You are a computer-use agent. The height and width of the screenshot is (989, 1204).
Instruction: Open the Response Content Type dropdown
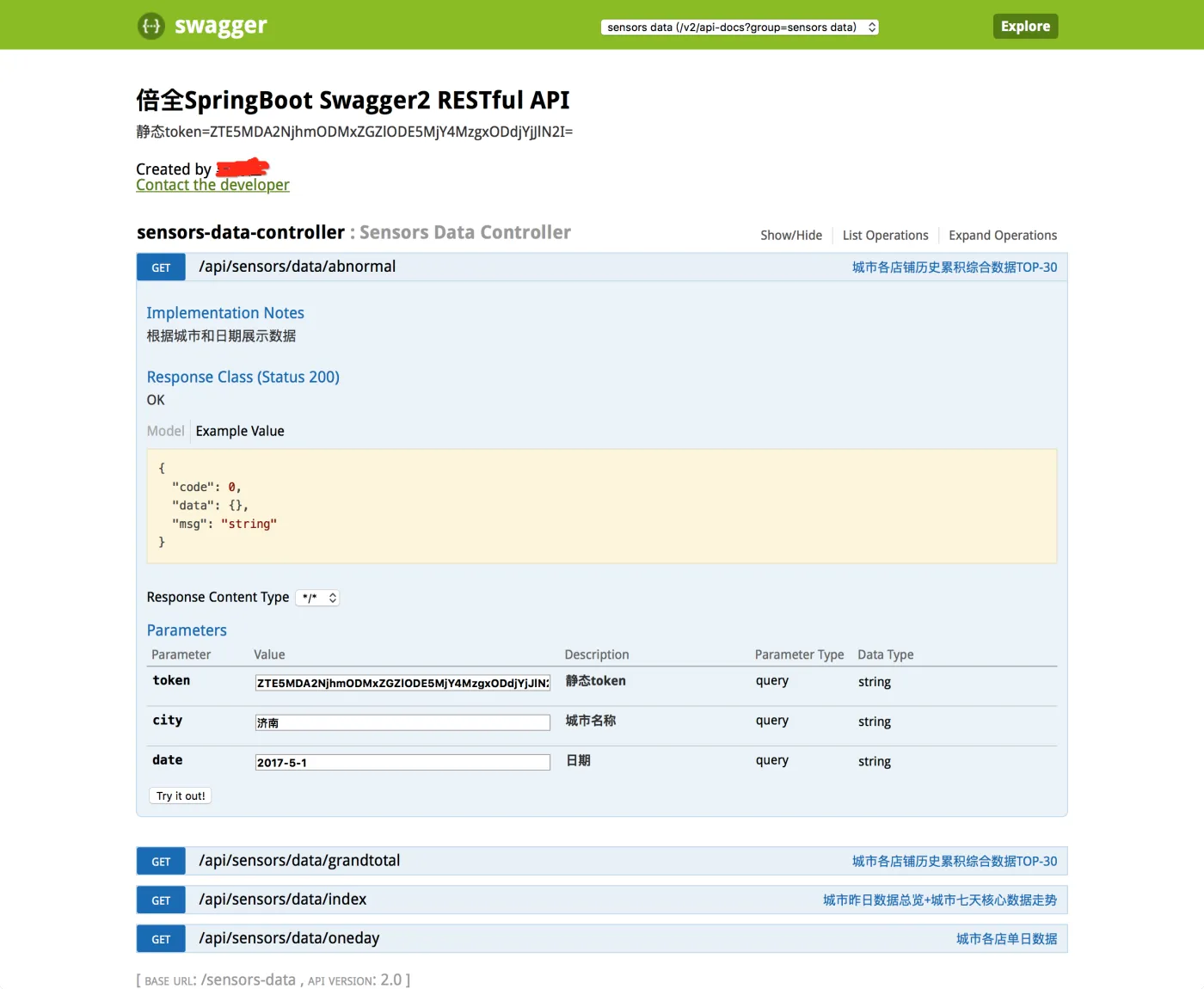tap(318, 598)
